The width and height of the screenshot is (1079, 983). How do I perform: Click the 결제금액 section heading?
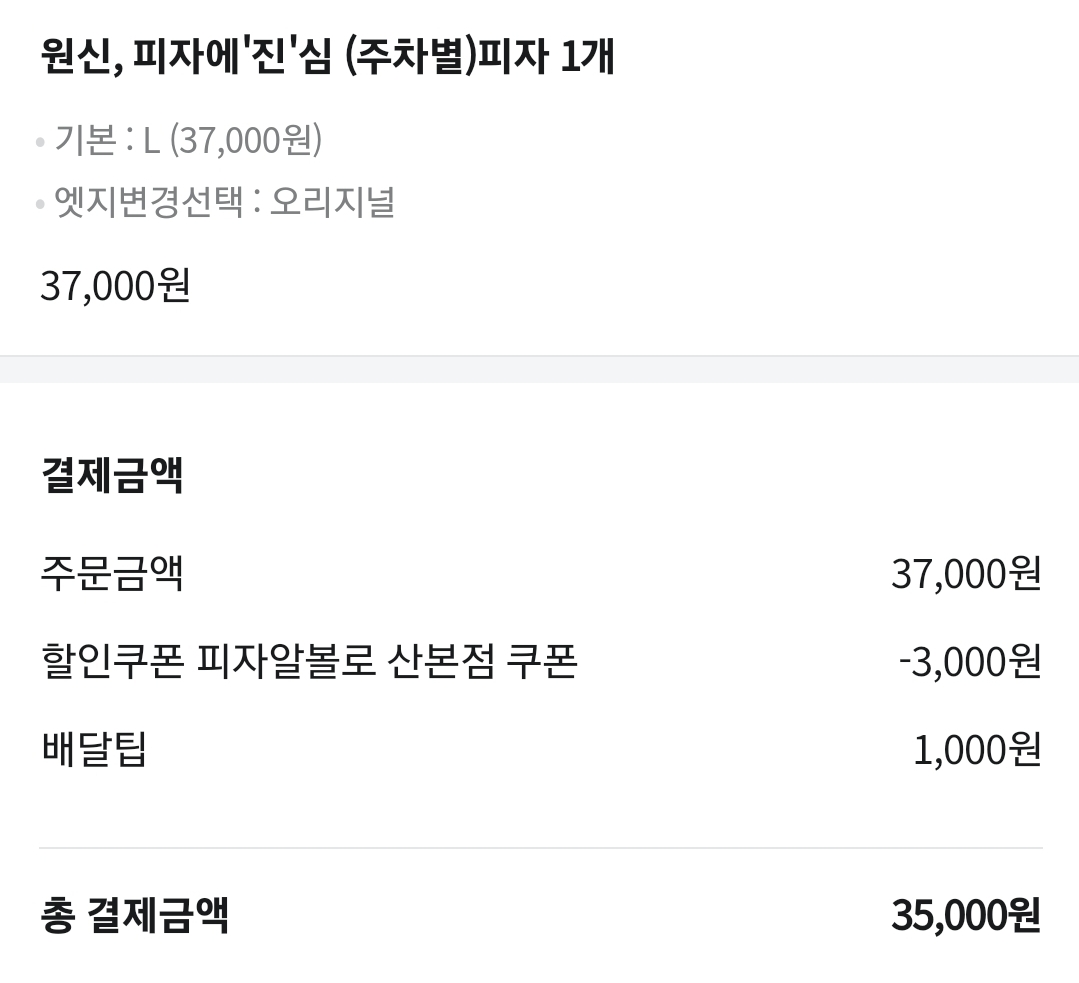(112, 474)
